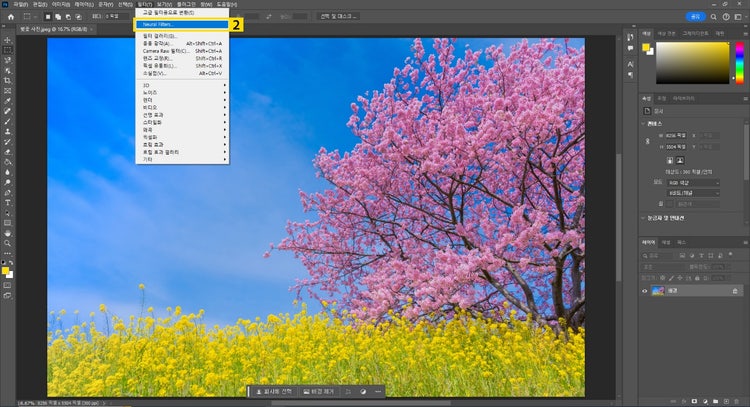The height and width of the screenshot is (407, 750).
Task: Select the Move tool
Action: pos(7,39)
